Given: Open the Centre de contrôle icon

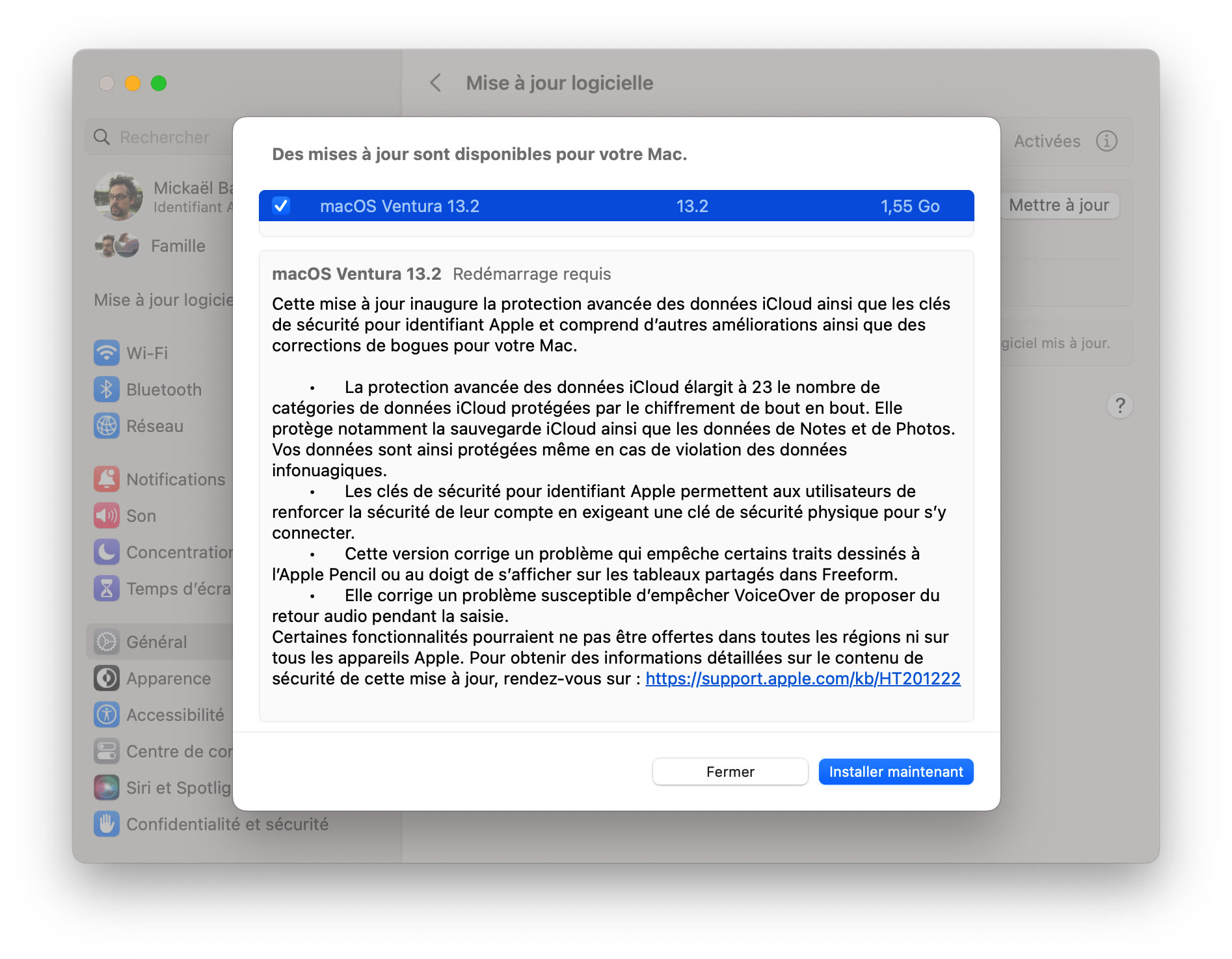Looking at the screenshot, I should 107,751.
